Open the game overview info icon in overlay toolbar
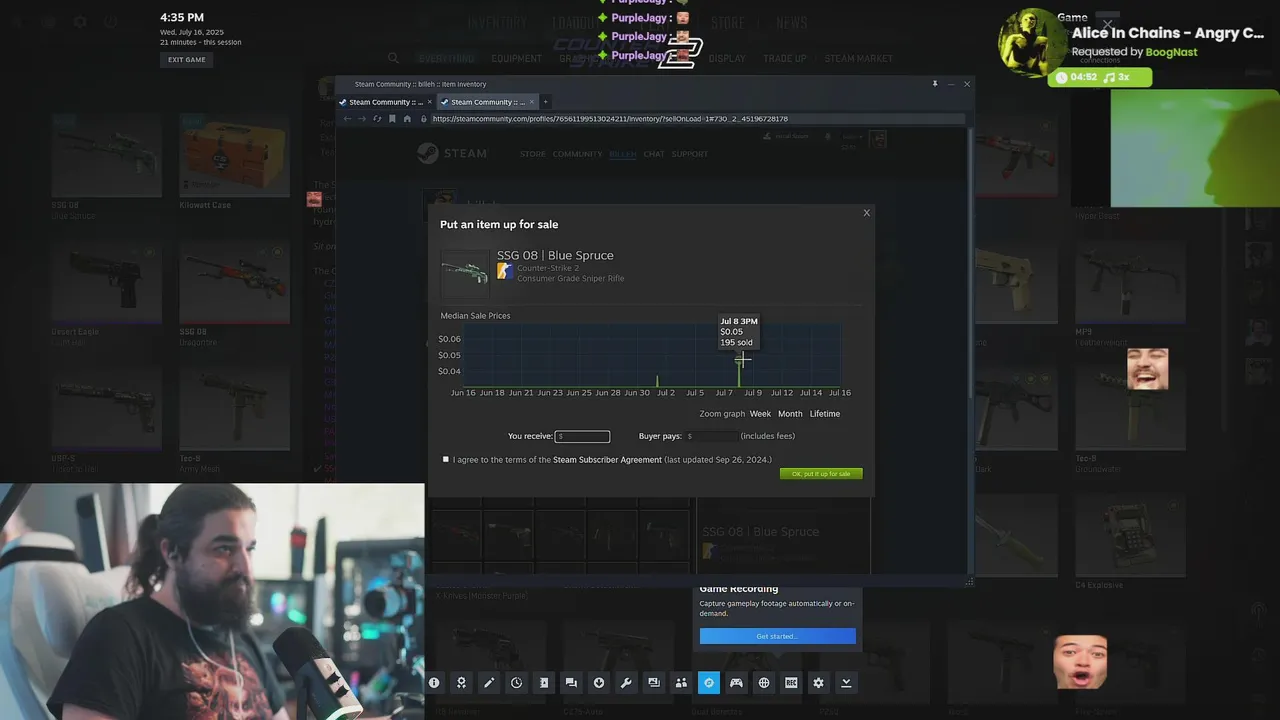Viewport: 1280px width, 720px height. (x=434, y=683)
